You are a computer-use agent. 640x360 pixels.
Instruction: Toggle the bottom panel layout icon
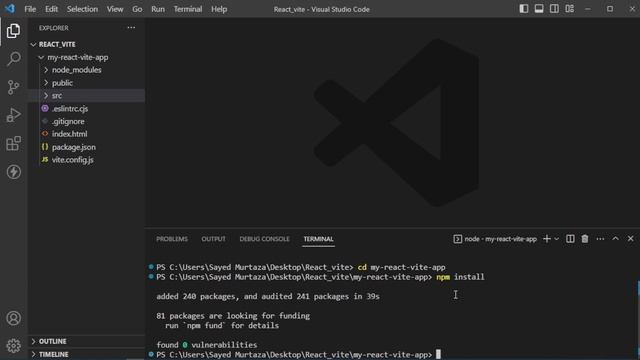539,9
